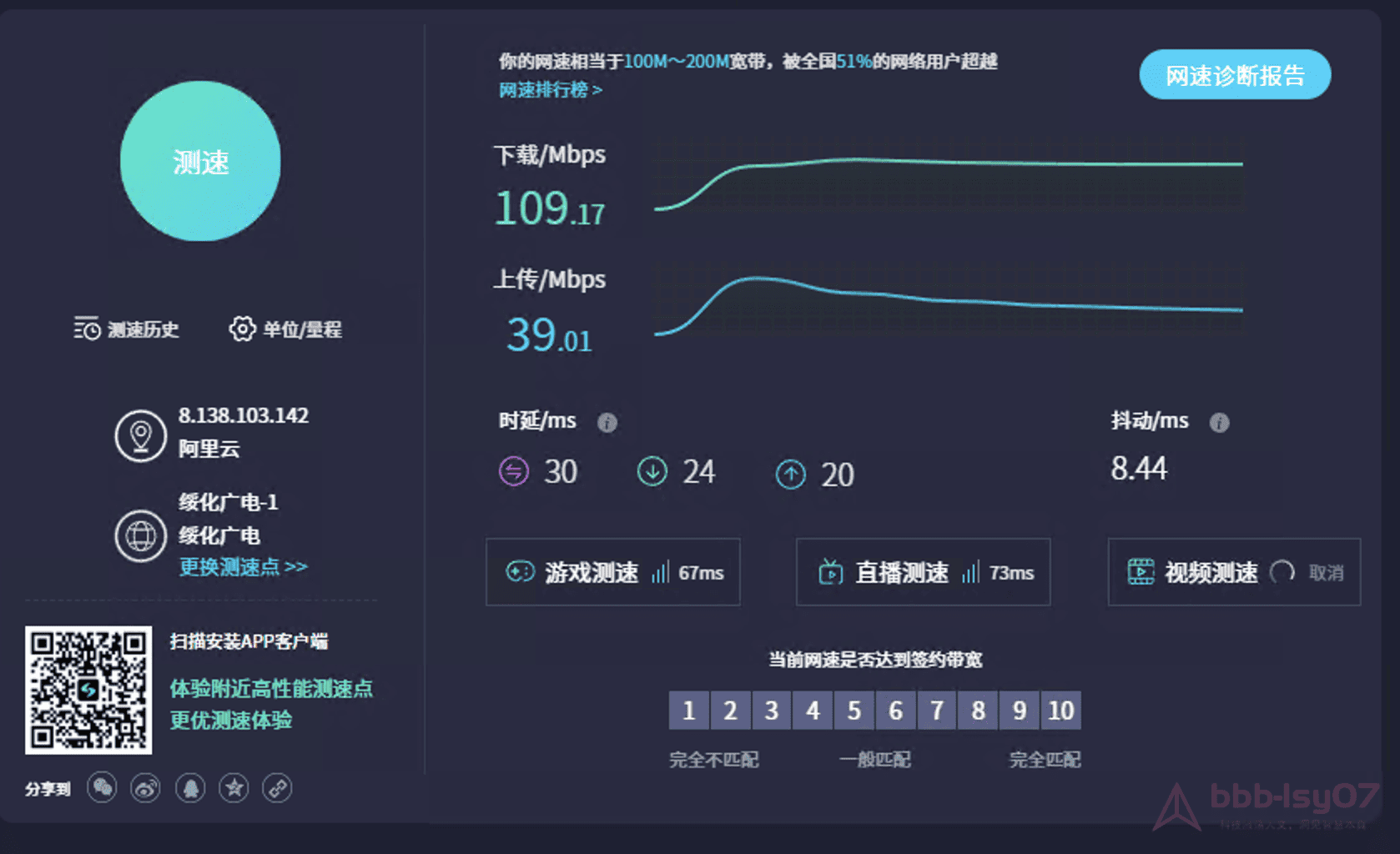1400x854 pixels.
Task: Click the globe icon beside 绥化广电
Action: [x=140, y=535]
